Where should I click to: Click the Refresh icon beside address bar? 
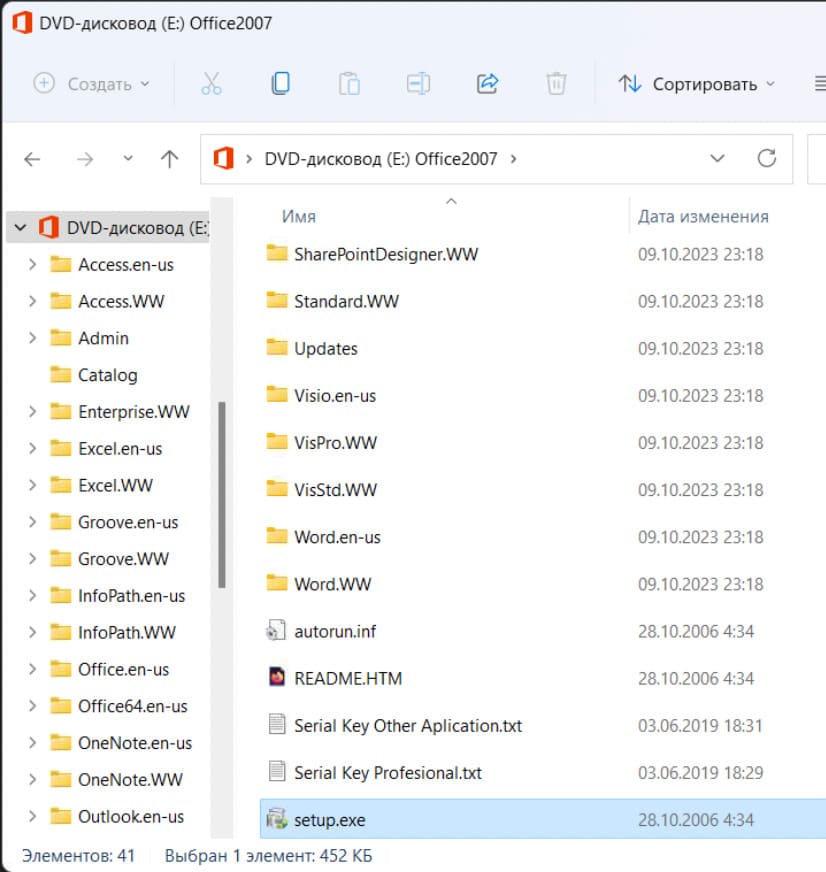pyautogui.click(x=767, y=158)
